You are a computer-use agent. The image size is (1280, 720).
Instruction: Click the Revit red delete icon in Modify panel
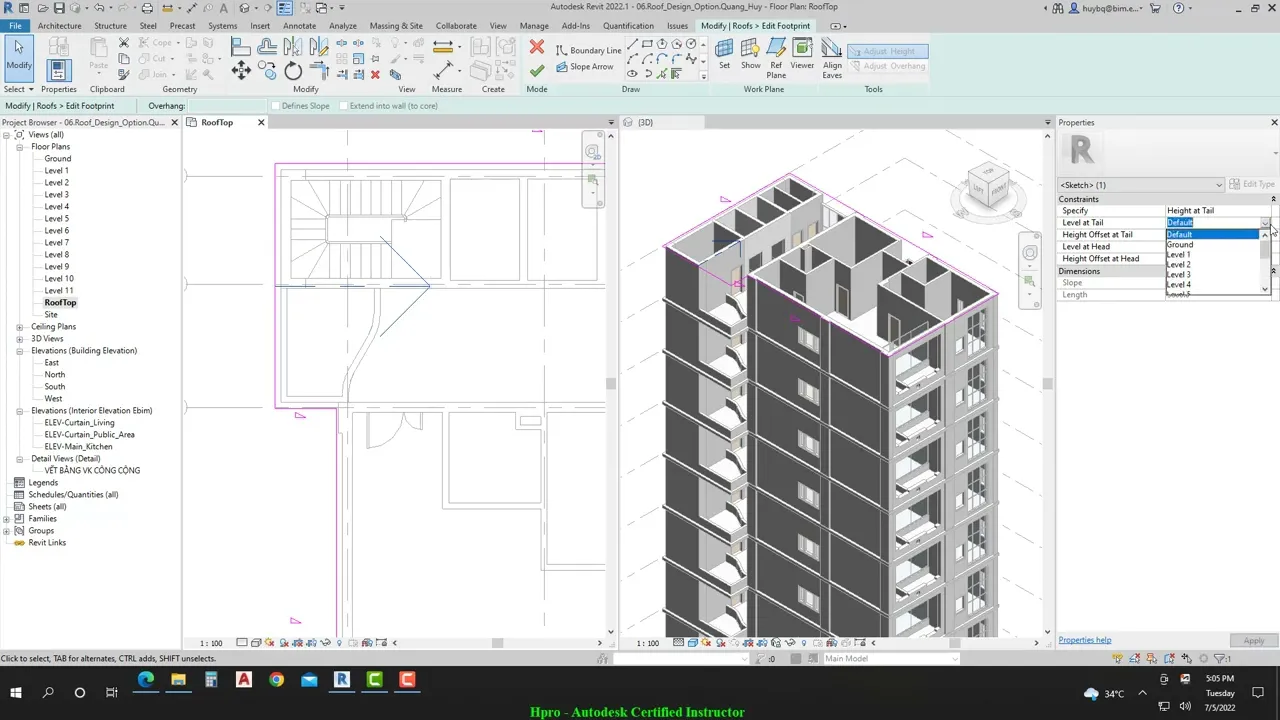pos(376,75)
